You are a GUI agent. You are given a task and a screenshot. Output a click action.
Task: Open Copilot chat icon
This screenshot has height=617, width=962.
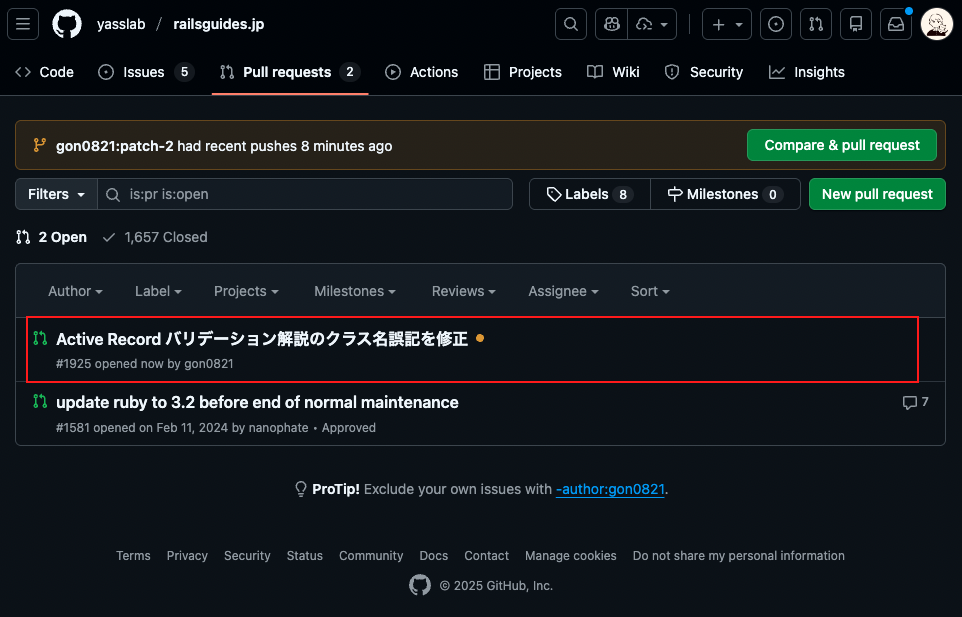point(612,24)
